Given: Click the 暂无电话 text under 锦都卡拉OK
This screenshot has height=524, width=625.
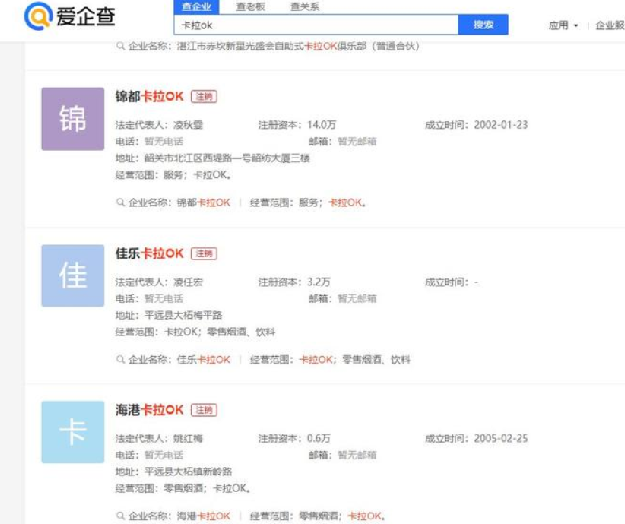Looking at the screenshot, I should 164,141.
